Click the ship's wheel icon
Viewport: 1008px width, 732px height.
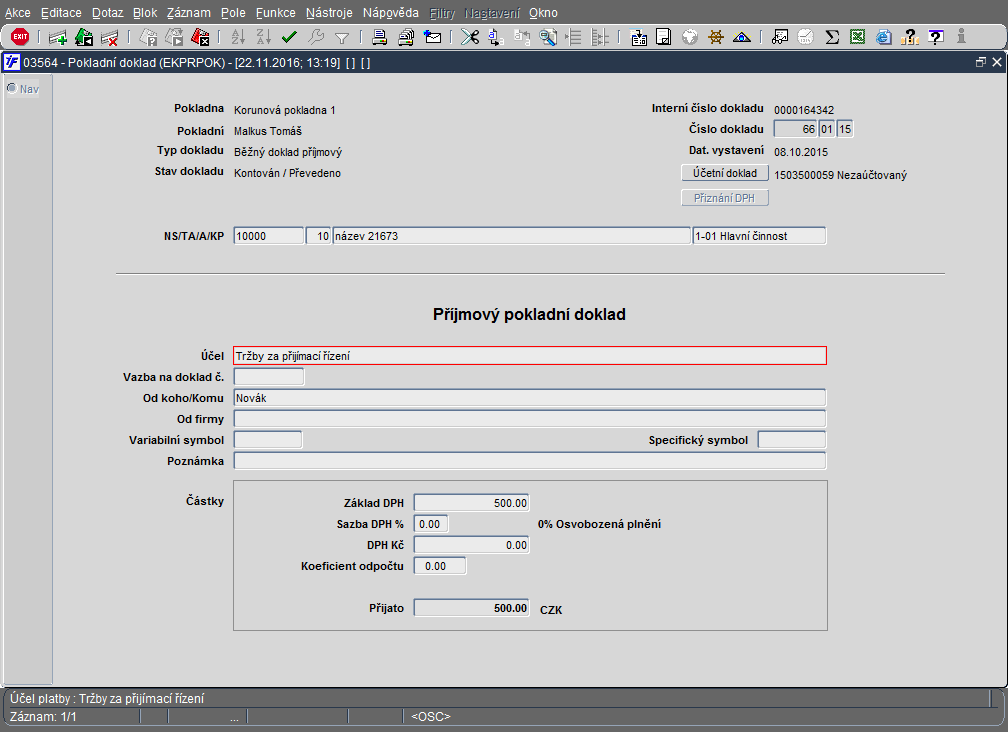tap(716, 37)
